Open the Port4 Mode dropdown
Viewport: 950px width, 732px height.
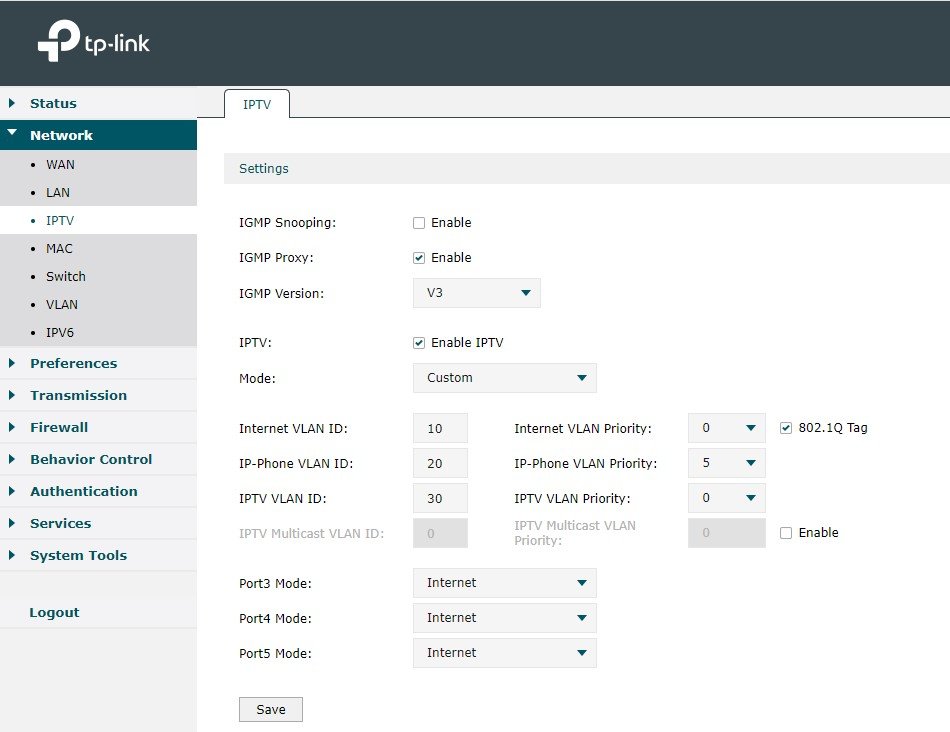[505, 618]
